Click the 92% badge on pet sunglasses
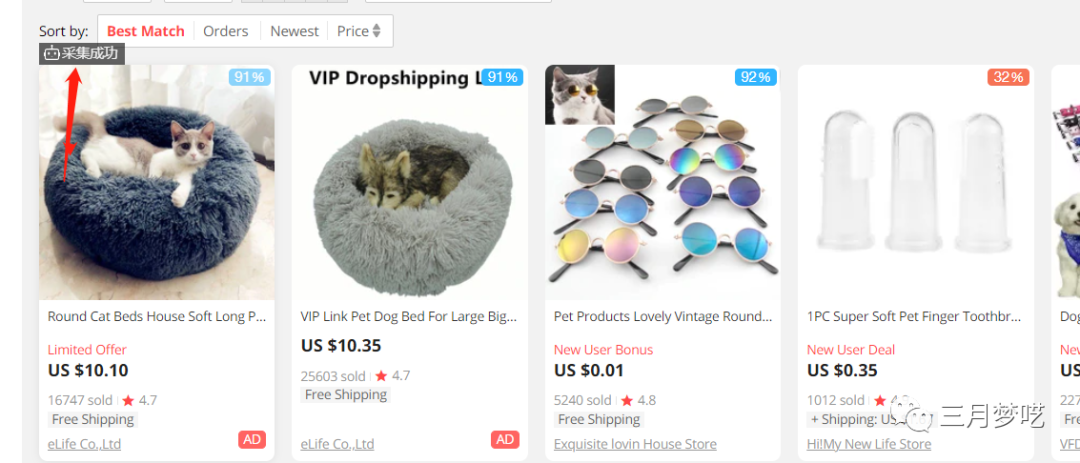The image size is (1080, 463). pos(754,77)
